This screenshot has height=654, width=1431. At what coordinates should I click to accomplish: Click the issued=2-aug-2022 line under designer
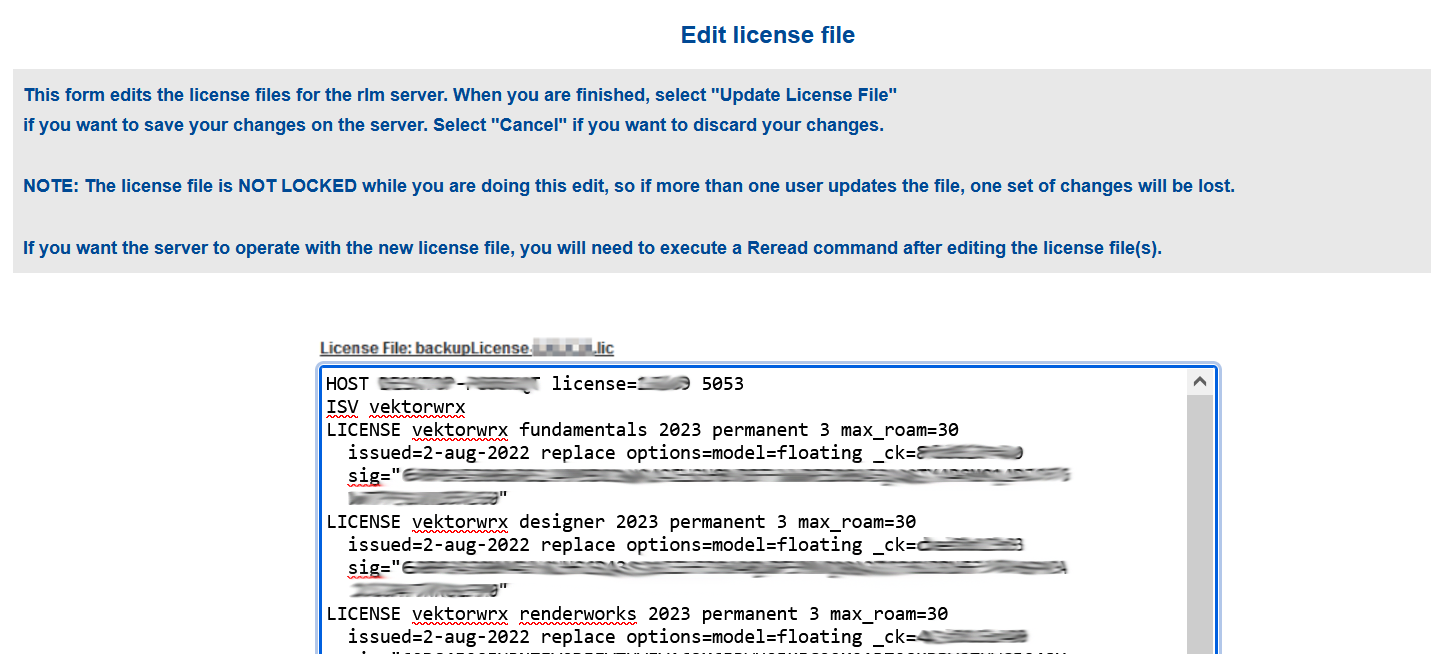click(685, 545)
